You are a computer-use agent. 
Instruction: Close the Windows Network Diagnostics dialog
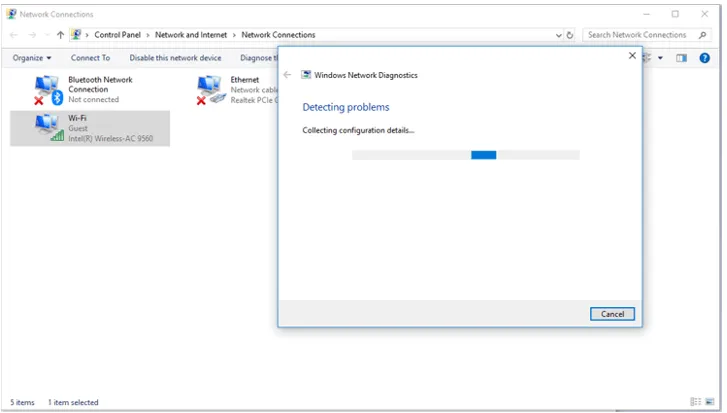point(632,56)
